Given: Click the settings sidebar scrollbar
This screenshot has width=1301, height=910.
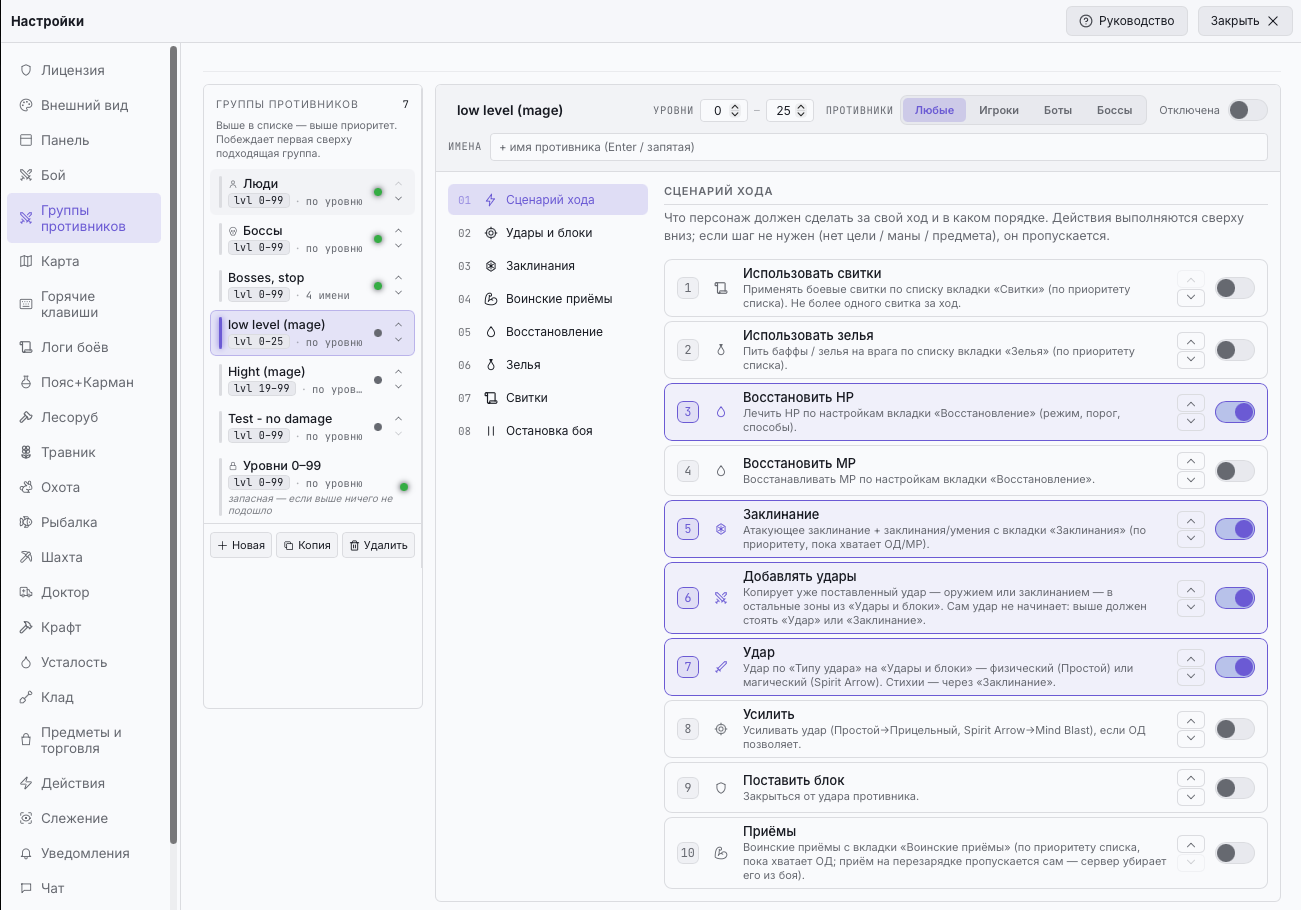Looking at the screenshot, I should (174, 445).
